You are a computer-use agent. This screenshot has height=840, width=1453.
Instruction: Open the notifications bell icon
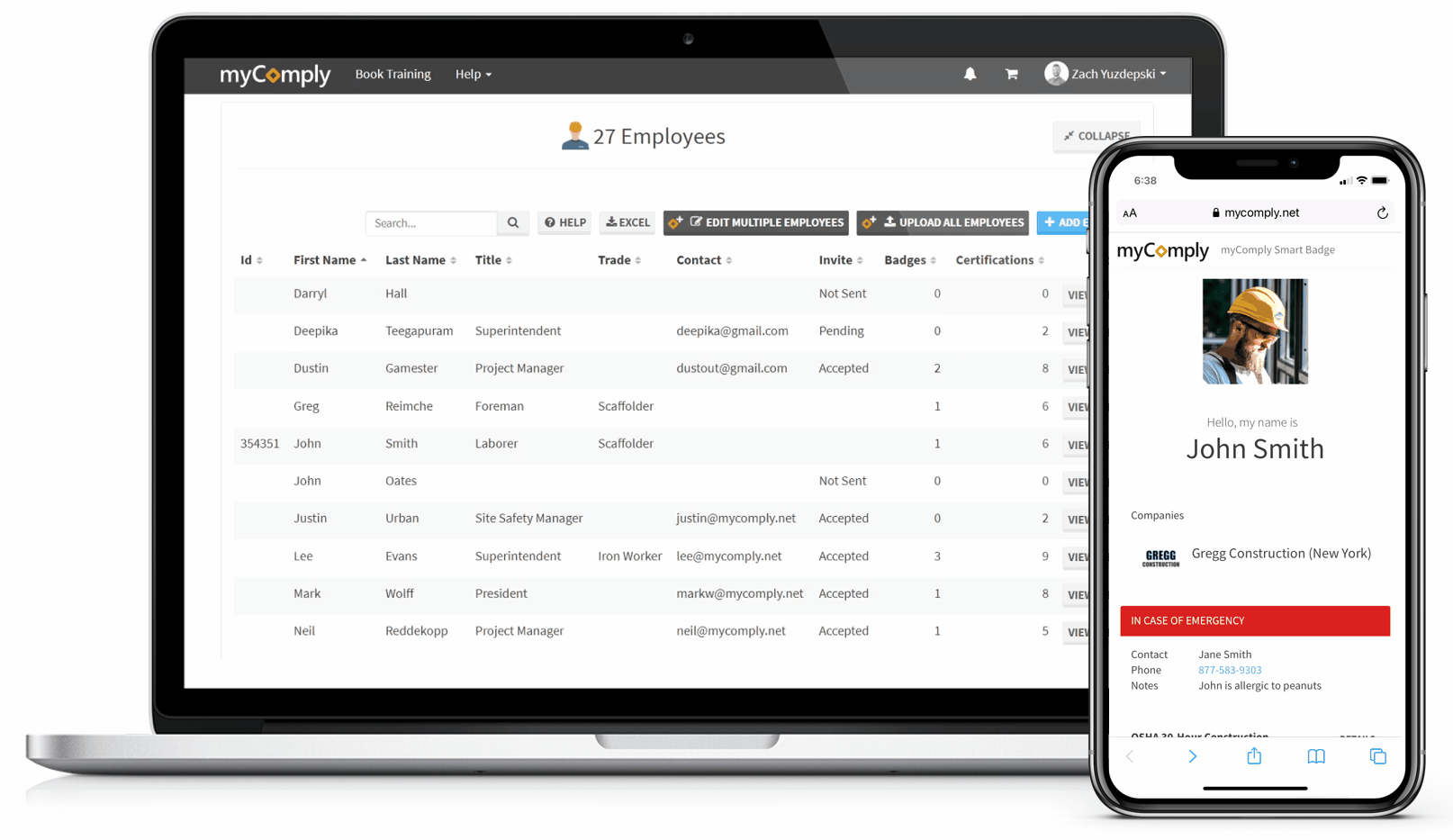970,74
